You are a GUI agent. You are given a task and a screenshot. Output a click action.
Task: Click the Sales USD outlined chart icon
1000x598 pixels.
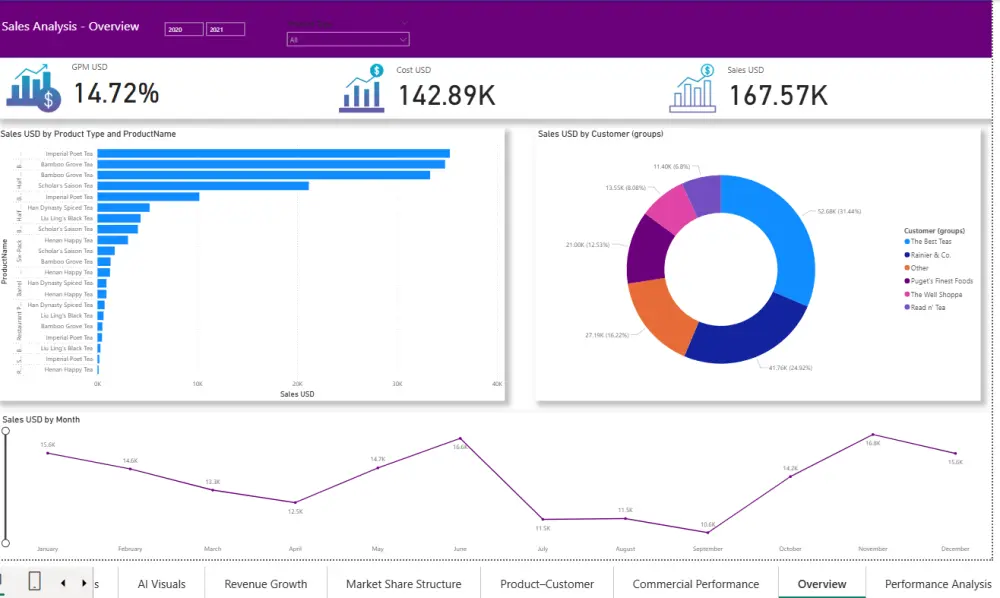coord(693,89)
